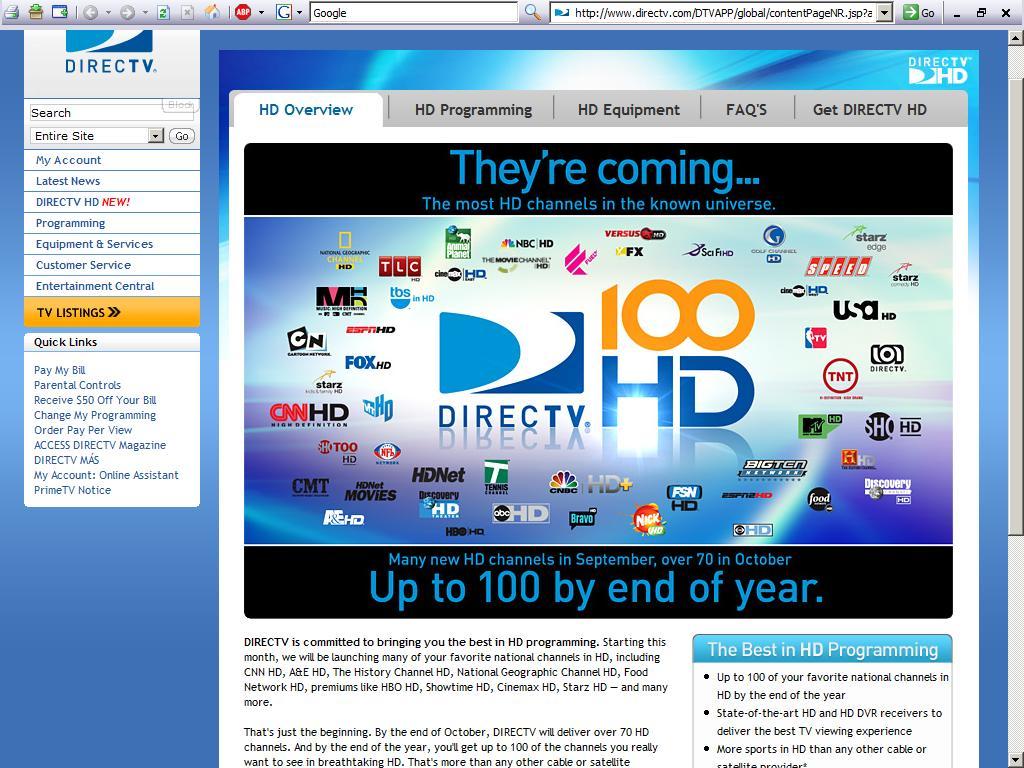The width and height of the screenshot is (1024, 768).
Task: Click the vertical scrollbar up arrow
Action: (x=1016, y=38)
